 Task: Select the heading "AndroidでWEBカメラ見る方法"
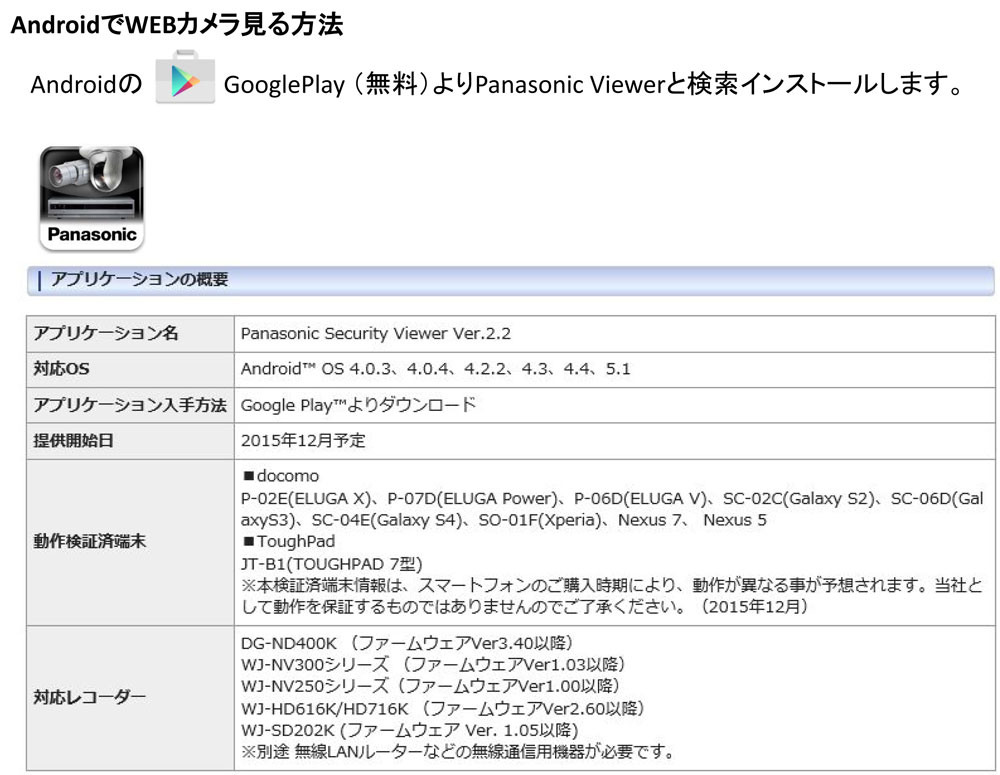pyautogui.click(x=177, y=25)
